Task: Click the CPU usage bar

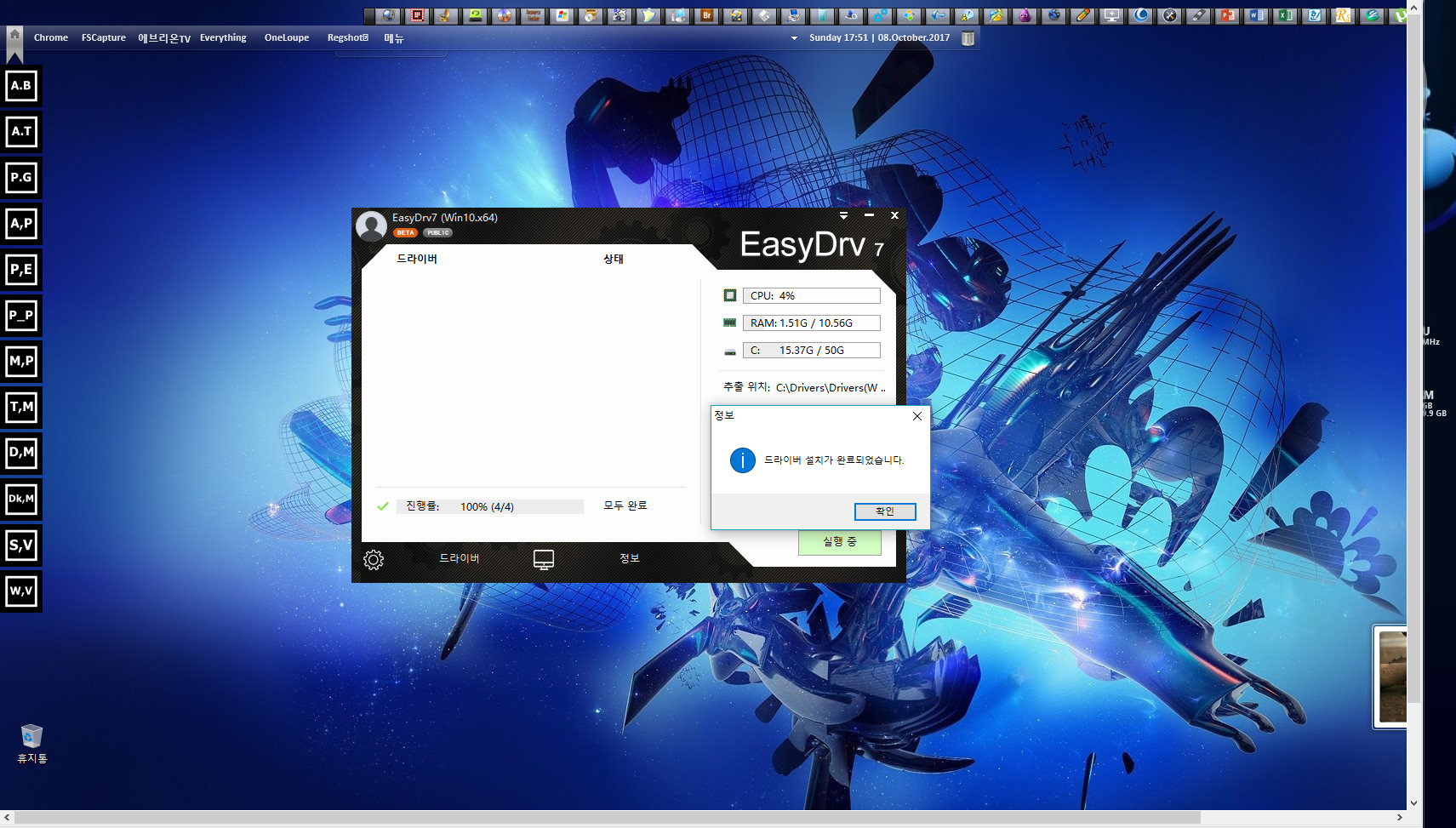Action: [812, 295]
